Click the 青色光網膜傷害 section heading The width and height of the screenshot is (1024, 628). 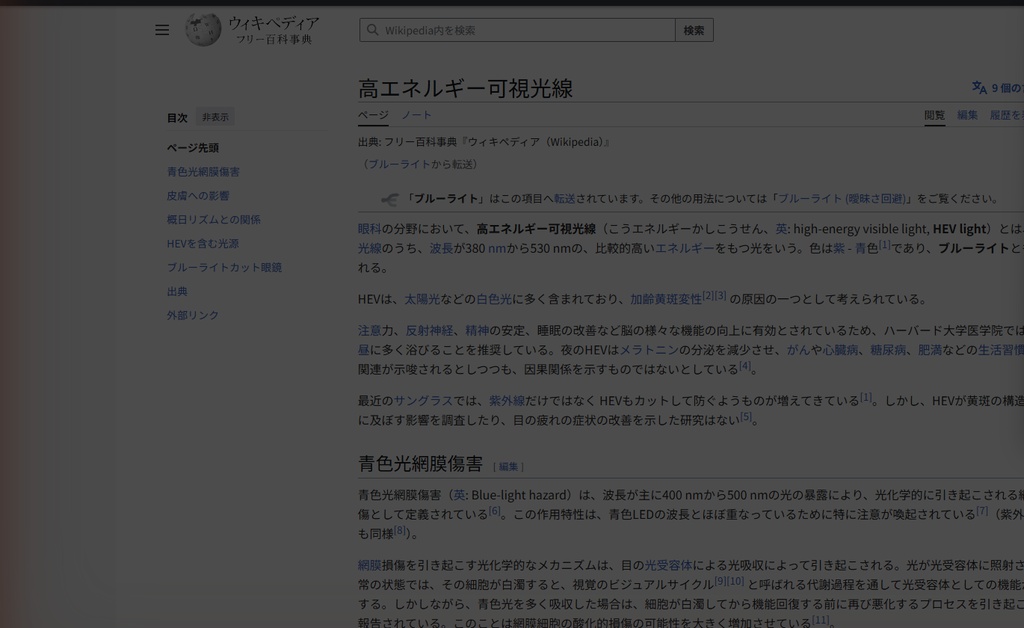point(421,463)
